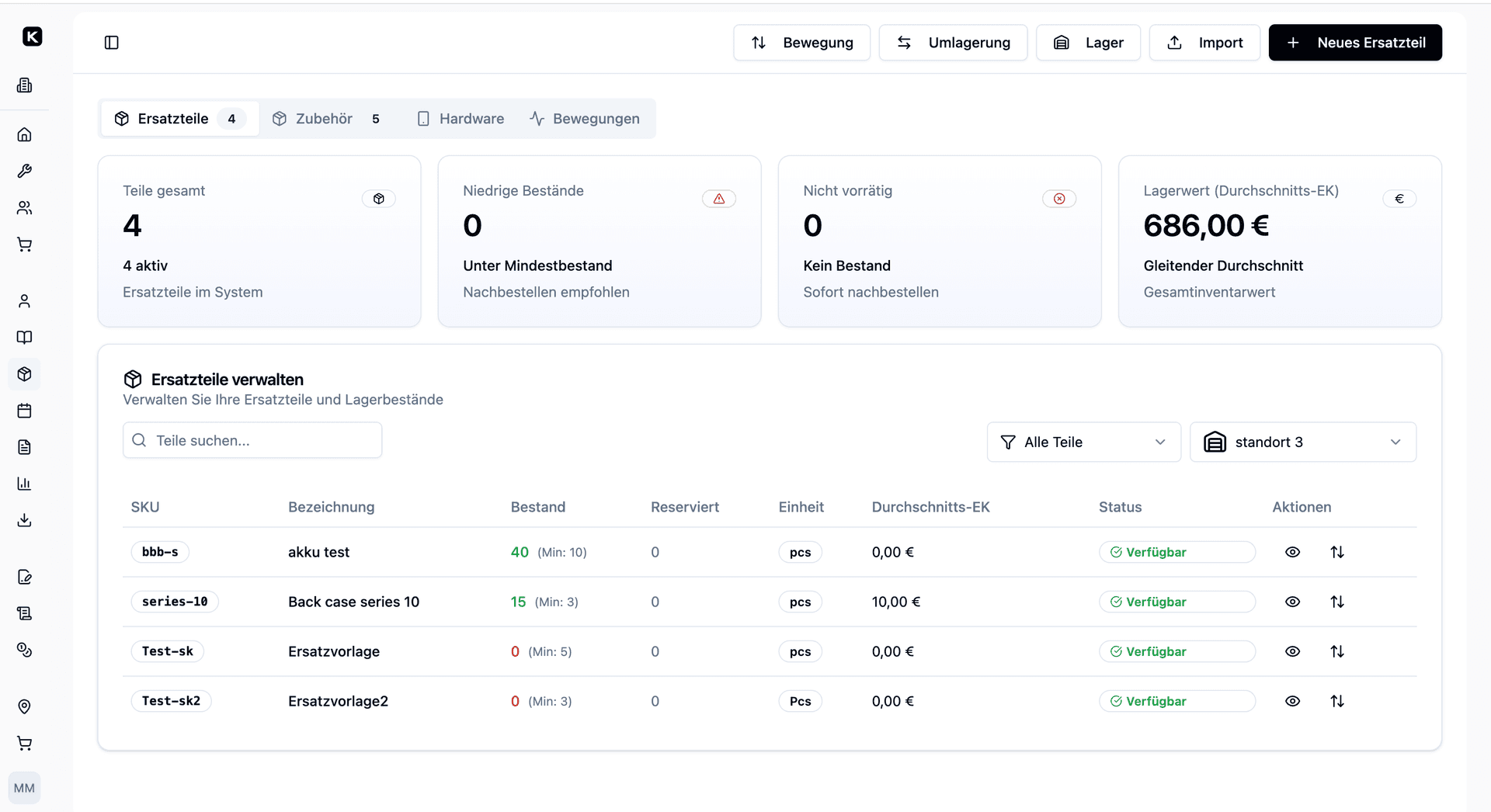This screenshot has width=1491, height=812.
Task: Open the calendar icon in sidebar
Action: [x=24, y=411]
